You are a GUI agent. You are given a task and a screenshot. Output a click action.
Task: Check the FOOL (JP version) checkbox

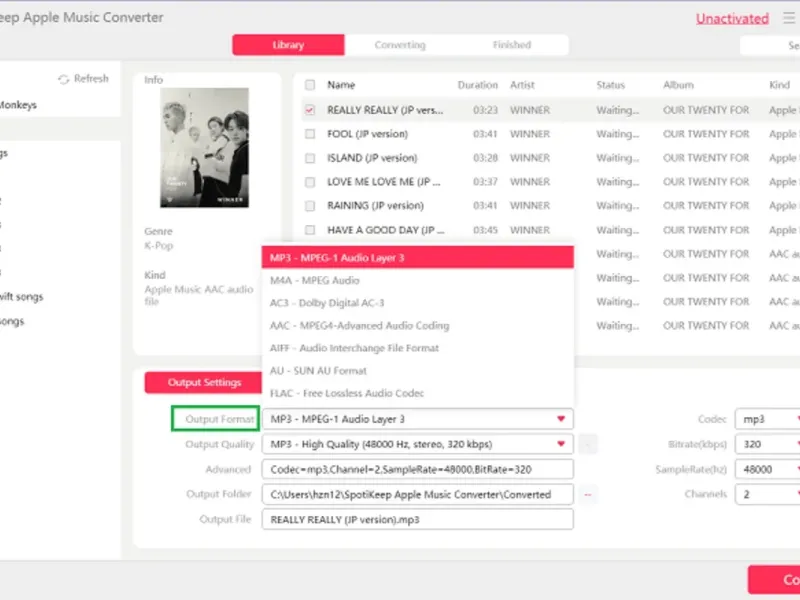(310, 134)
